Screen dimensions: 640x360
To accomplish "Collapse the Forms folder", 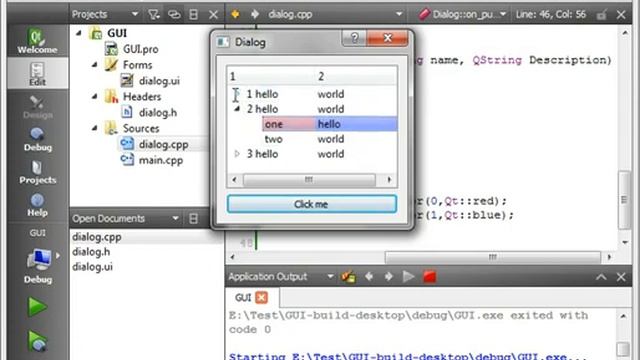I will [x=94, y=64].
